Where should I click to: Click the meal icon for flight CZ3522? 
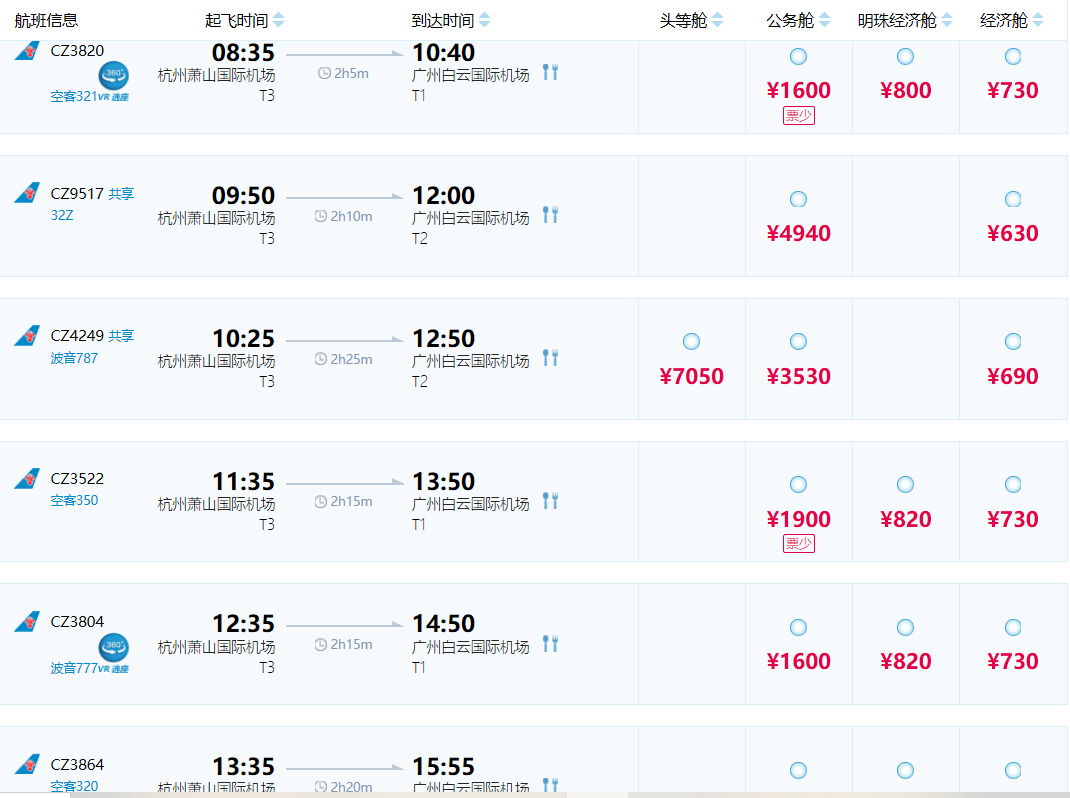click(550, 500)
